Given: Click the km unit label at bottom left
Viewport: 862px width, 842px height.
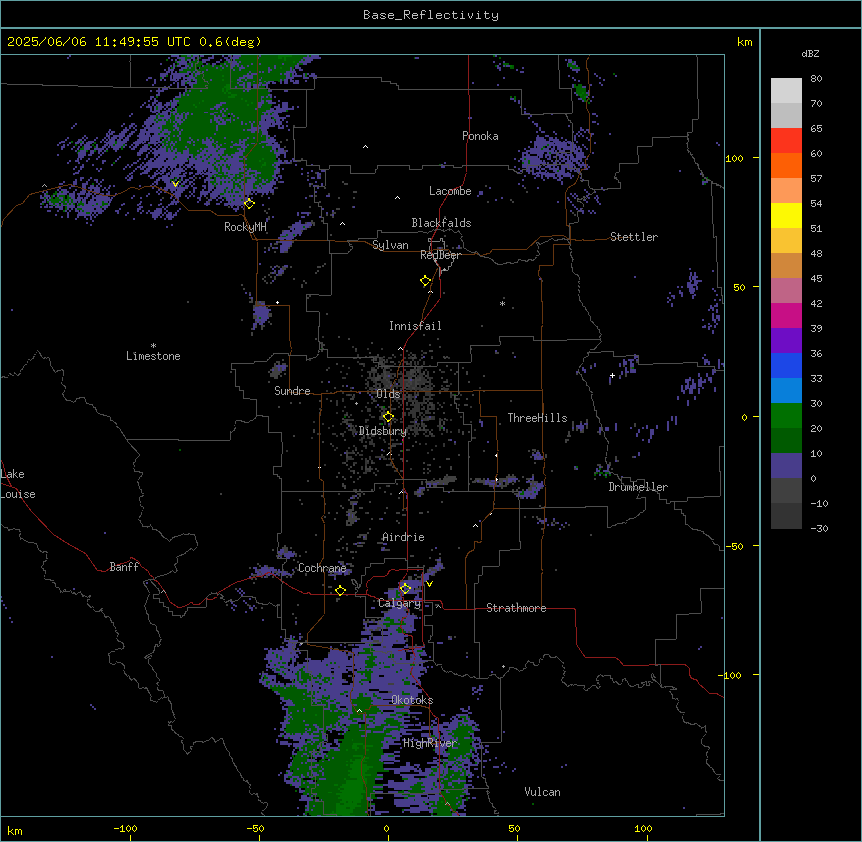Looking at the screenshot, I should [x=15, y=830].
